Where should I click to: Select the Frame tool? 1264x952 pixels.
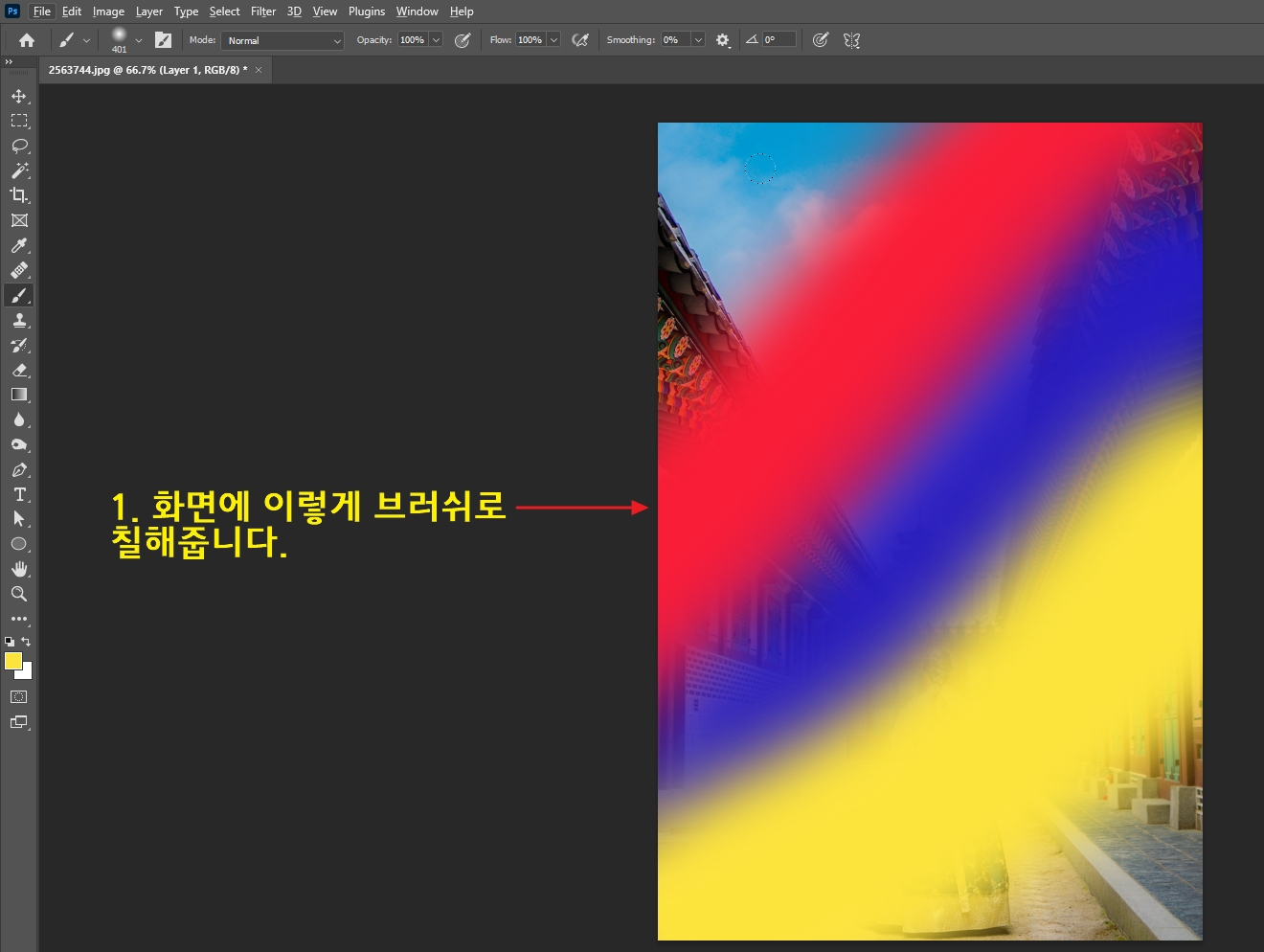[x=19, y=220]
